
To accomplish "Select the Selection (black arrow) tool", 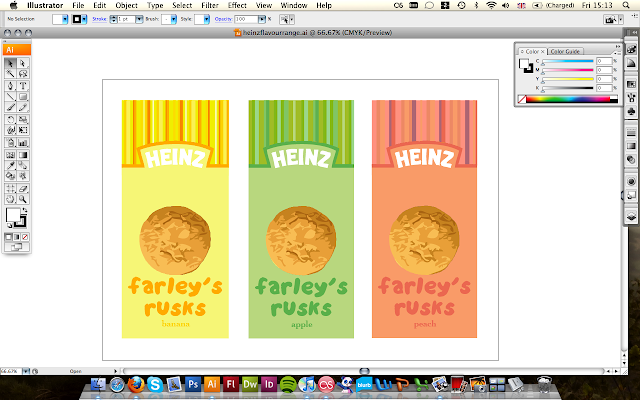I will [x=11, y=63].
